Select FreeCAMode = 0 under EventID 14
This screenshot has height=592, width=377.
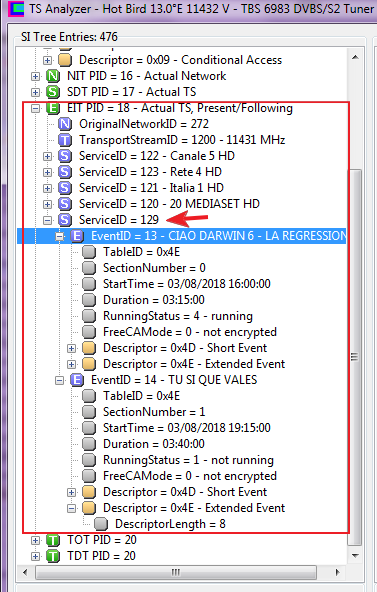(x=190, y=476)
